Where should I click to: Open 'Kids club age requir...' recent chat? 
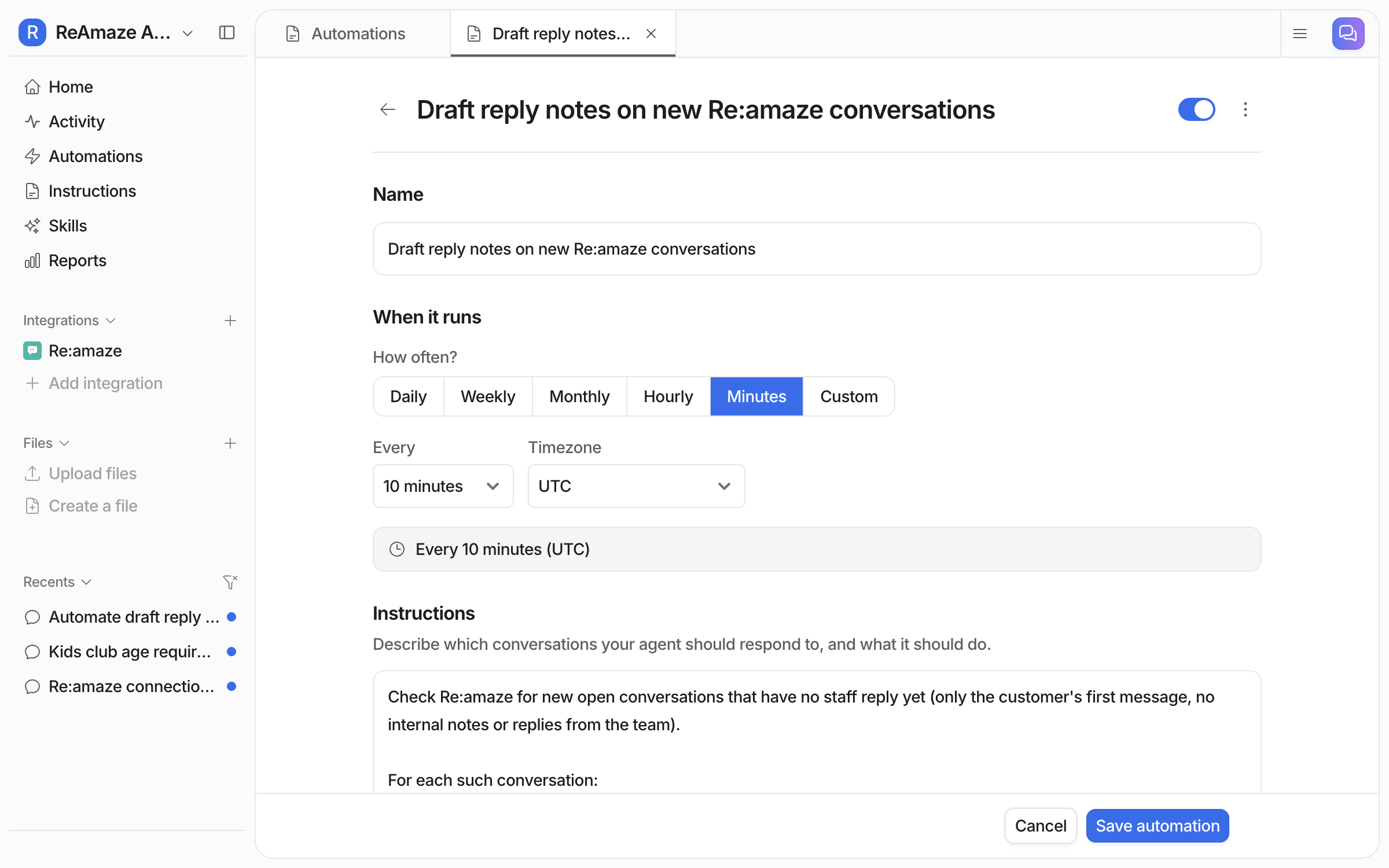130,652
